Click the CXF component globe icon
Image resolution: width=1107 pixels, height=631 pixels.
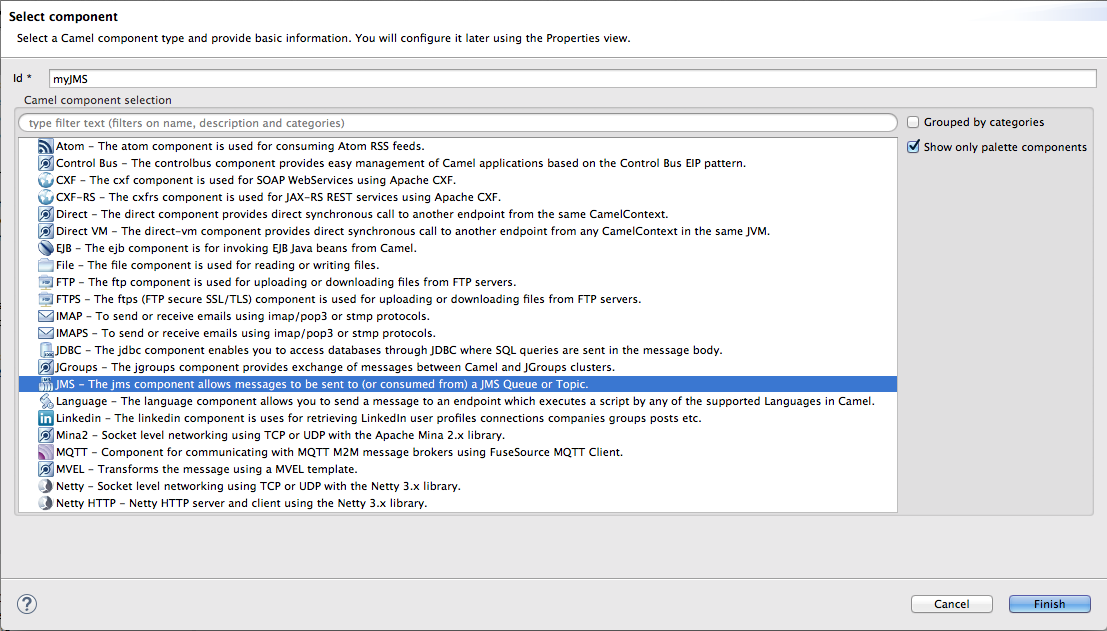coord(46,180)
